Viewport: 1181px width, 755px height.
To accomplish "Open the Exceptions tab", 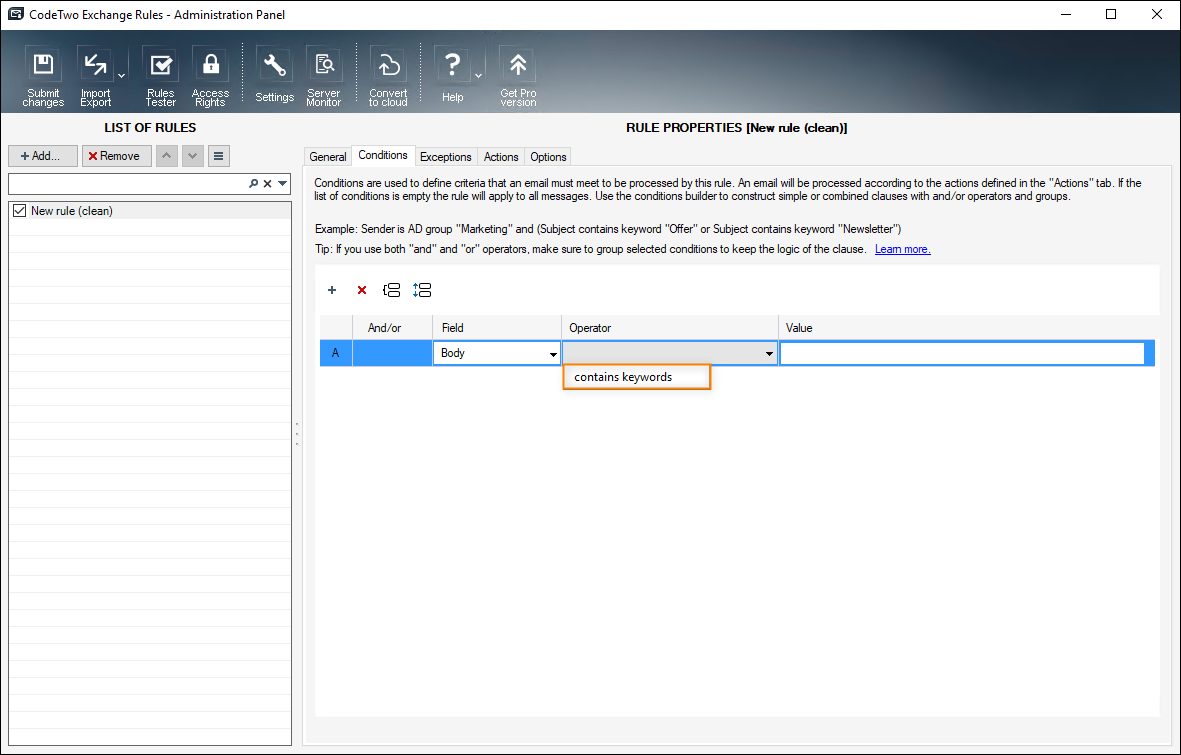I will pos(445,157).
